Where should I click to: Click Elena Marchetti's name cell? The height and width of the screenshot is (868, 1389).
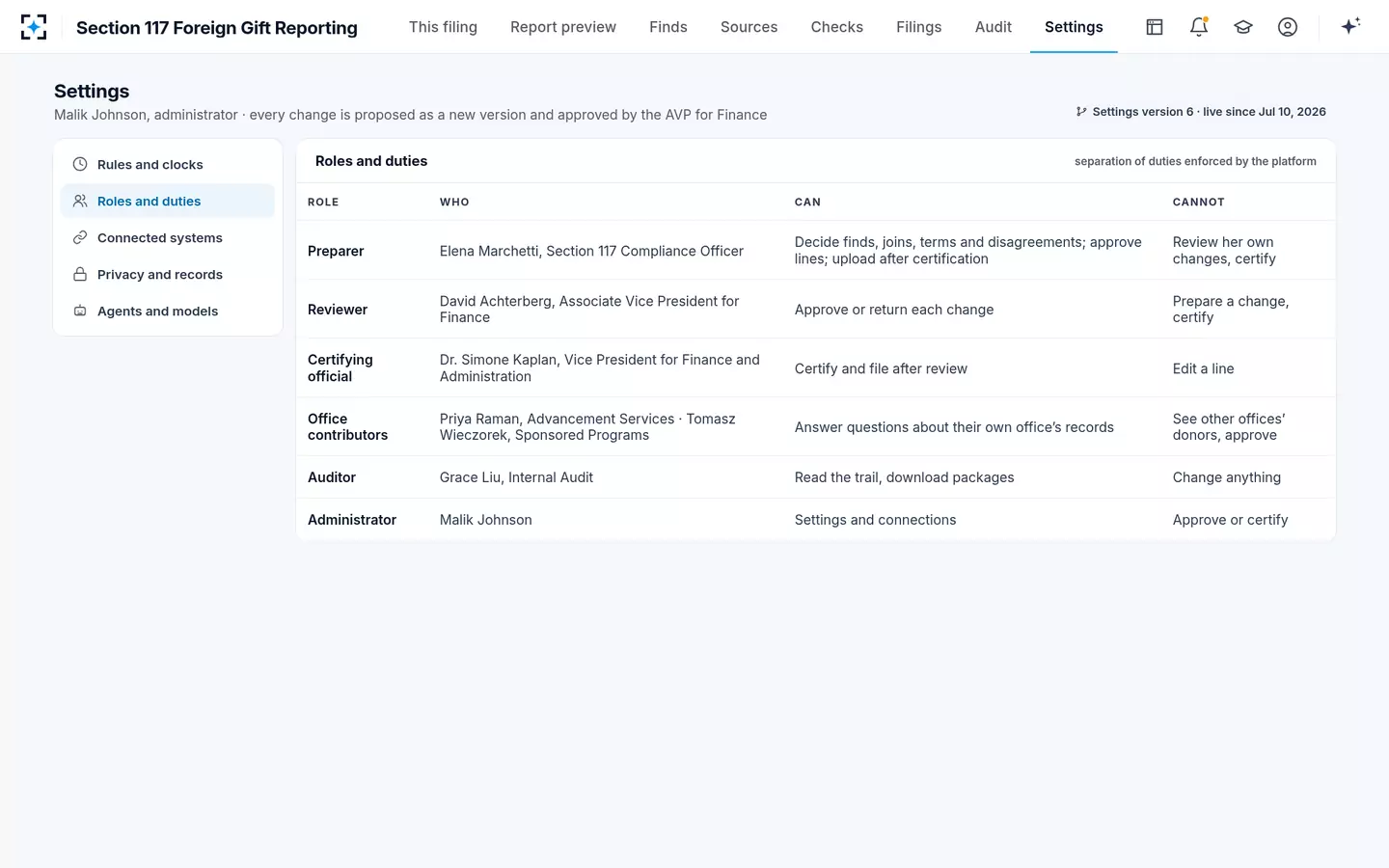(x=591, y=251)
